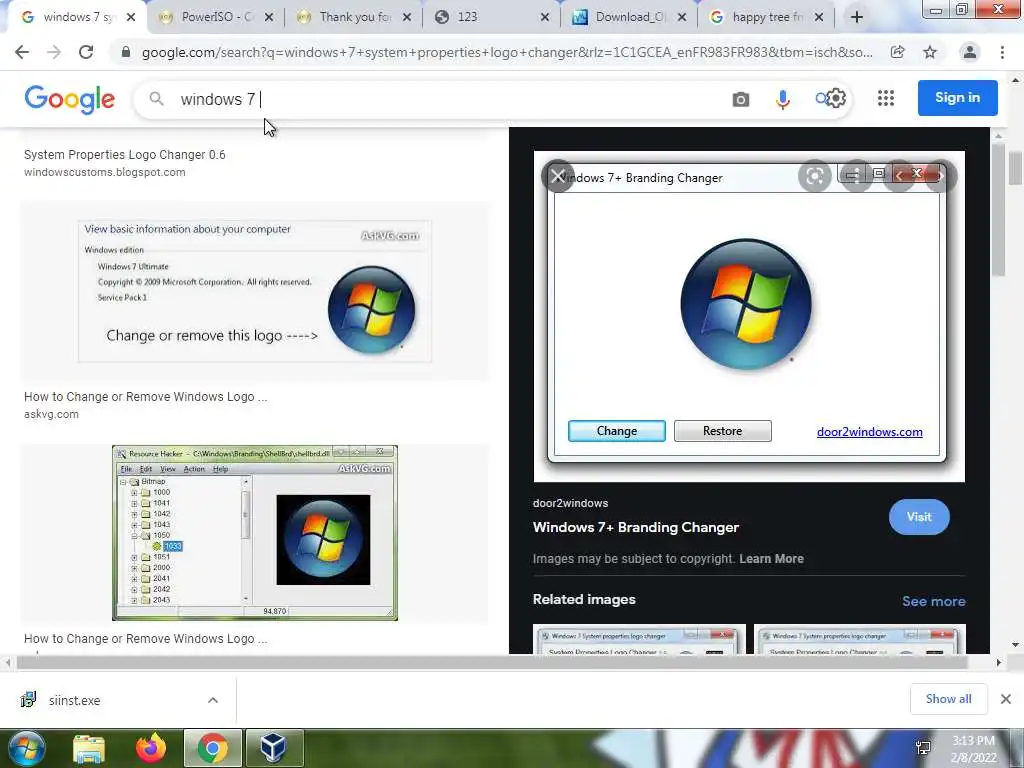Open large Branding Changer preview image
The image size is (1024, 768).
pos(749,317)
